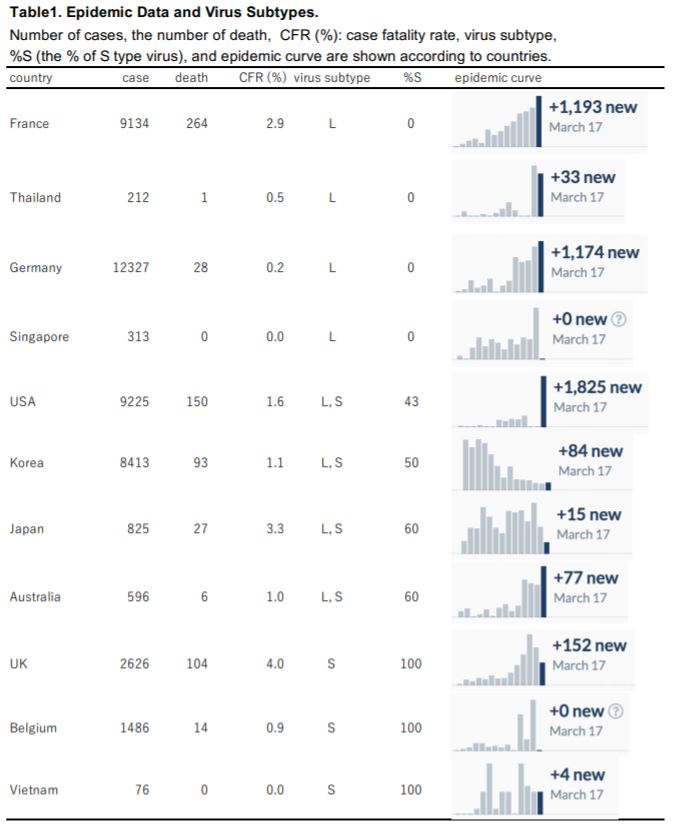
Task: Click the CFR (%) column header
Action: (263, 78)
